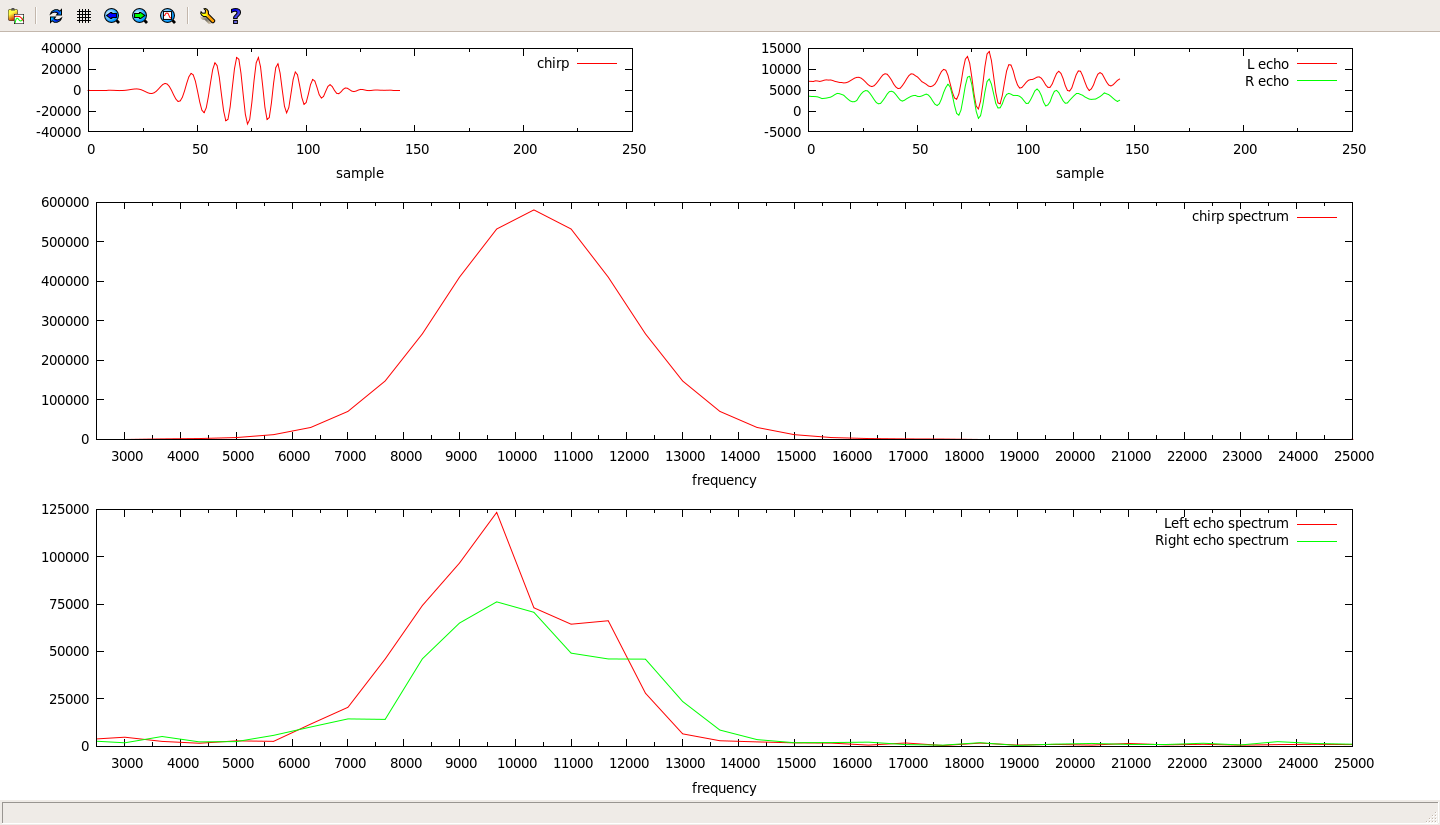Click the Left echo spectrum legend label
Screen dimensions: 1440x825
tap(1225, 523)
